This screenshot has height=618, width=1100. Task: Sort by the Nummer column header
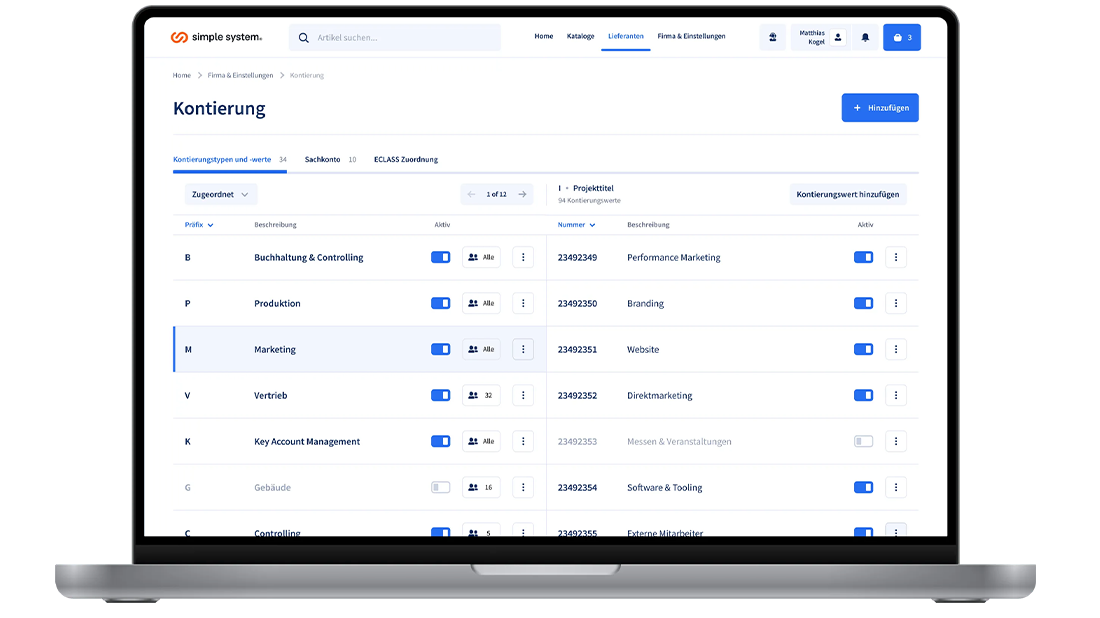coord(576,225)
